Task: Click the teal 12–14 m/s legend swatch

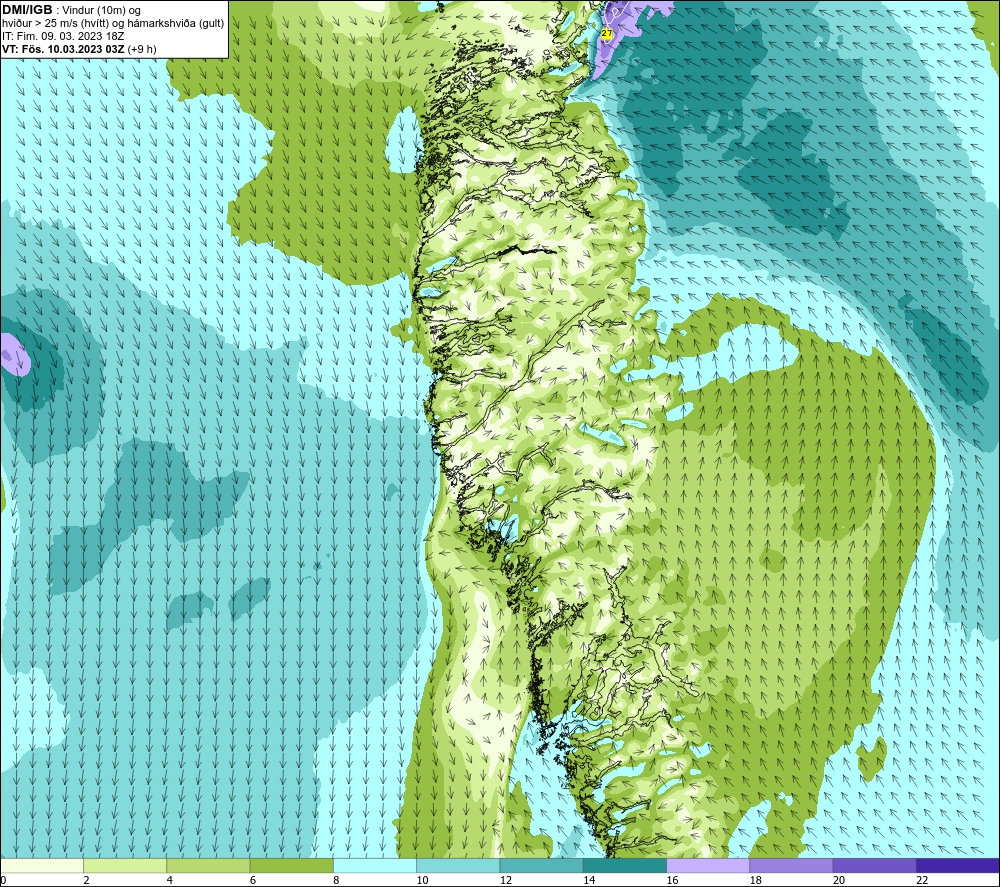Action: [541, 865]
